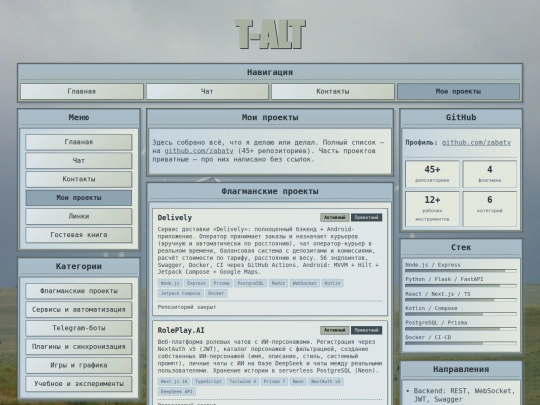
Task: Open Главная in the top navigation bar
Action: 82,92
